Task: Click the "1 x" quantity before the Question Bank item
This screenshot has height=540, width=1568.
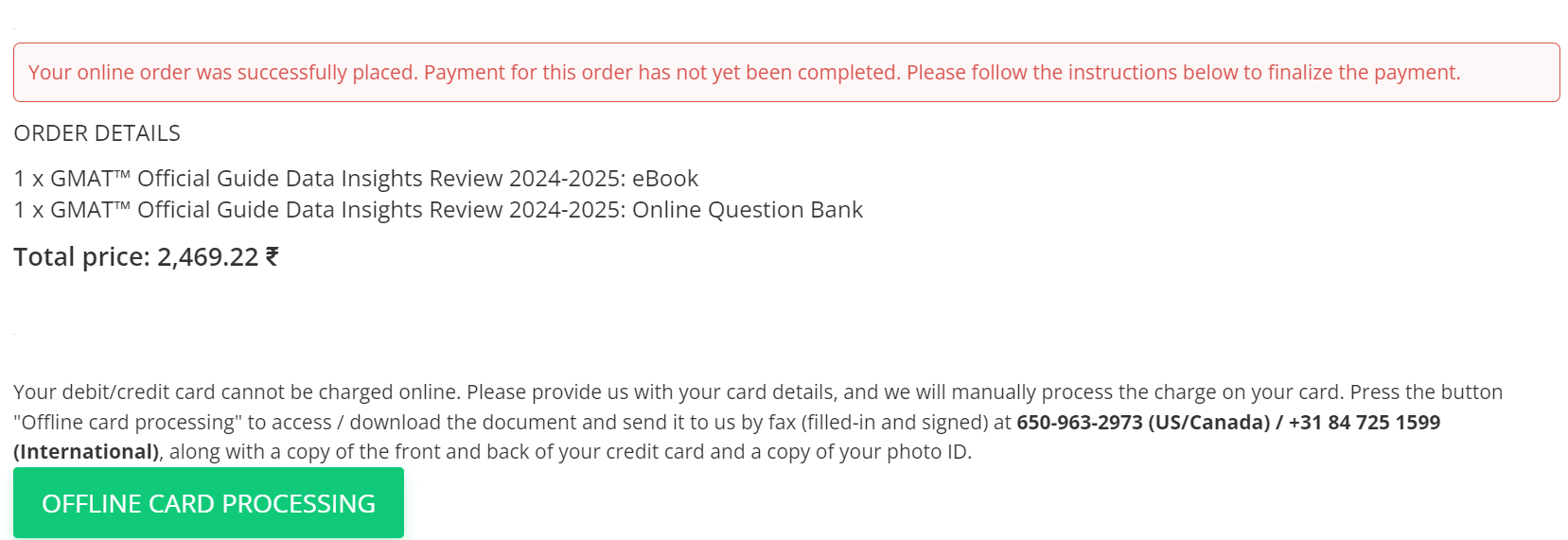Action: tap(28, 210)
